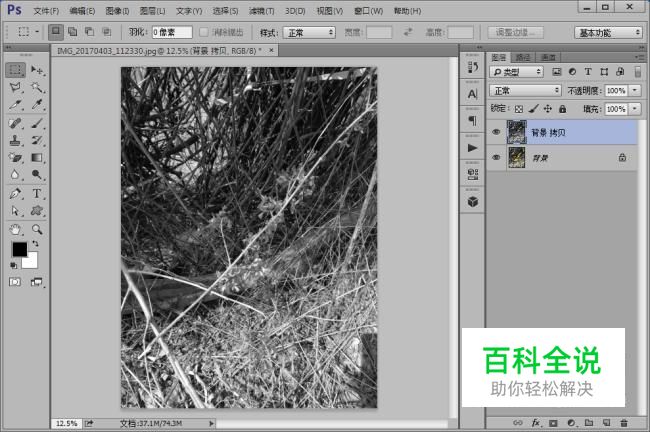
Task: Select the Blur tool
Action: pyautogui.click(x=15, y=175)
